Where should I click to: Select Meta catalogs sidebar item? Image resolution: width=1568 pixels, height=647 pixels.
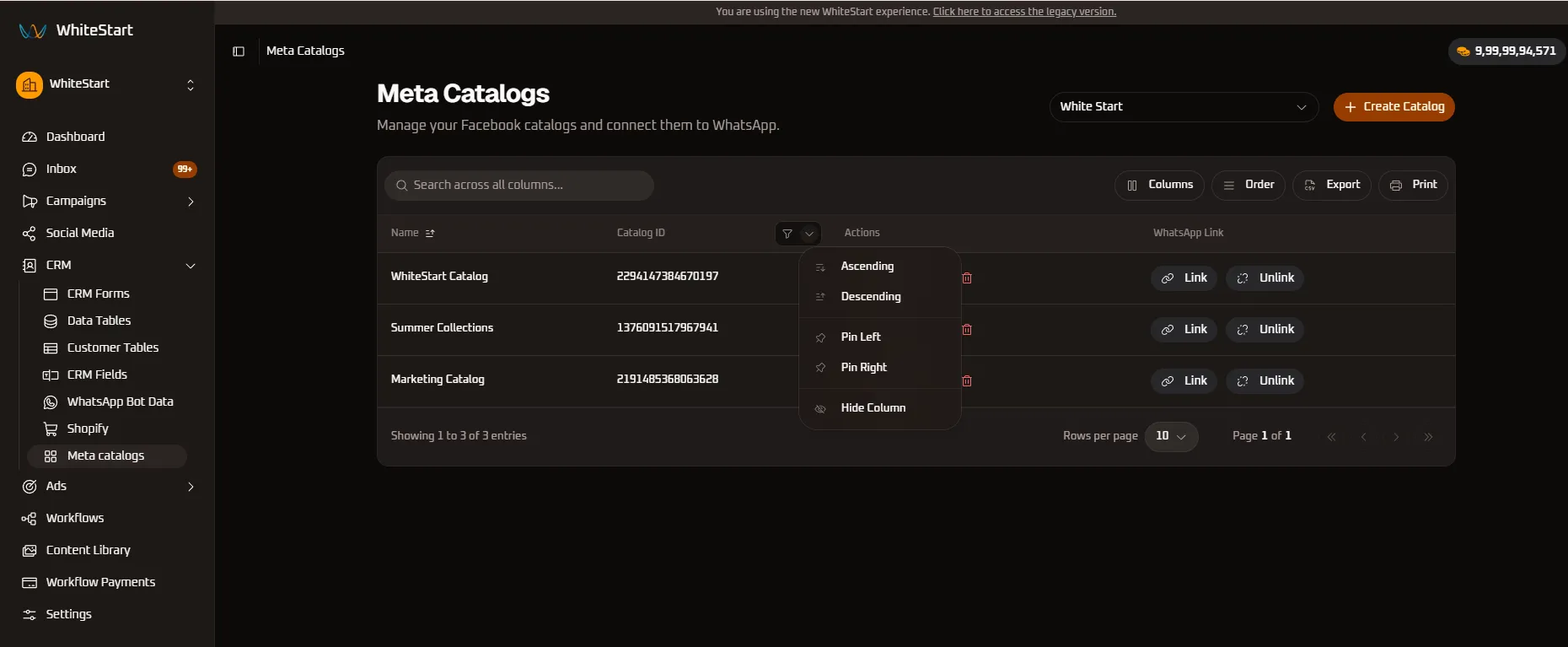107,456
